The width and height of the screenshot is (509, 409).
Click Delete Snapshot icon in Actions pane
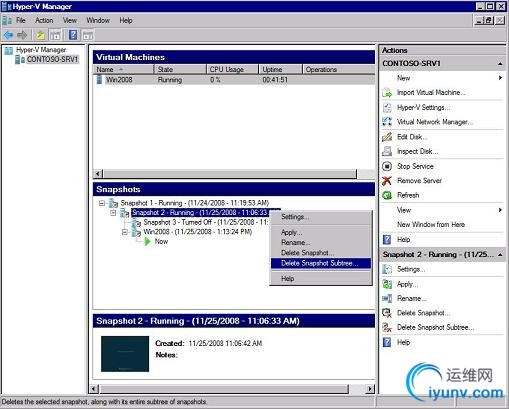(x=387, y=313)
